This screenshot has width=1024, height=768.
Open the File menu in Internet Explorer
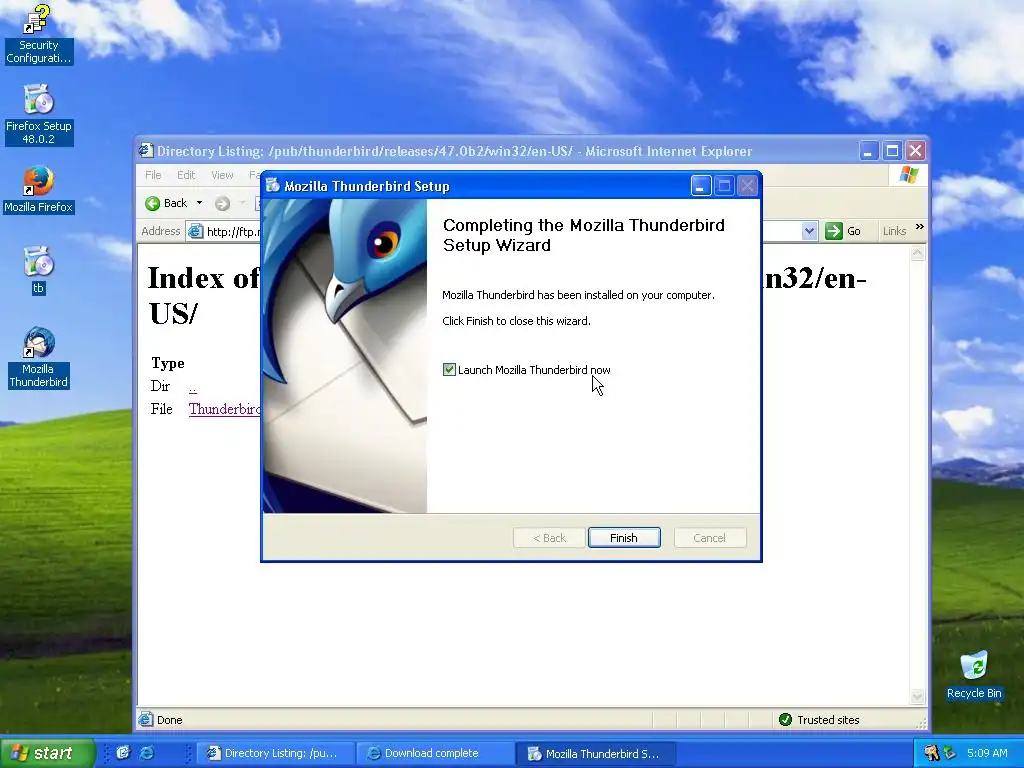tap(153, 175)
